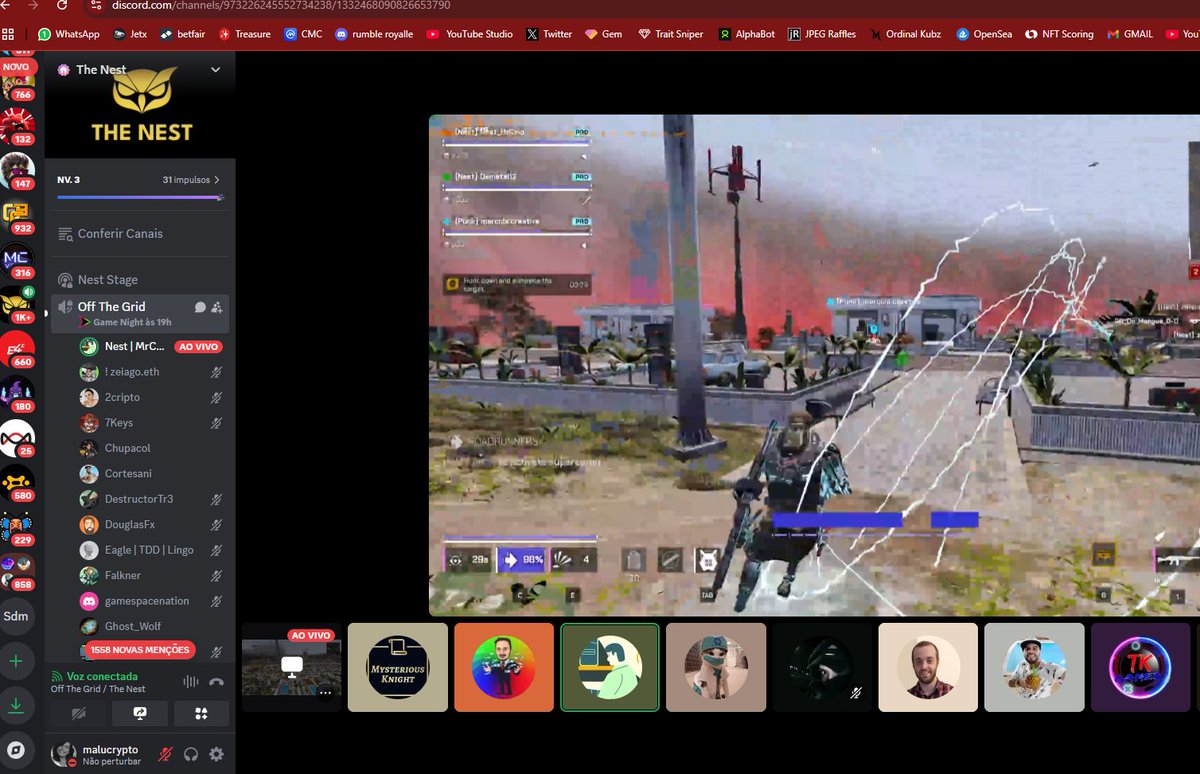Toggle the screen share button
Image resolution: width=1200 pixels, height=774 pixels.
pyautogui.click(x=140, y=713)
